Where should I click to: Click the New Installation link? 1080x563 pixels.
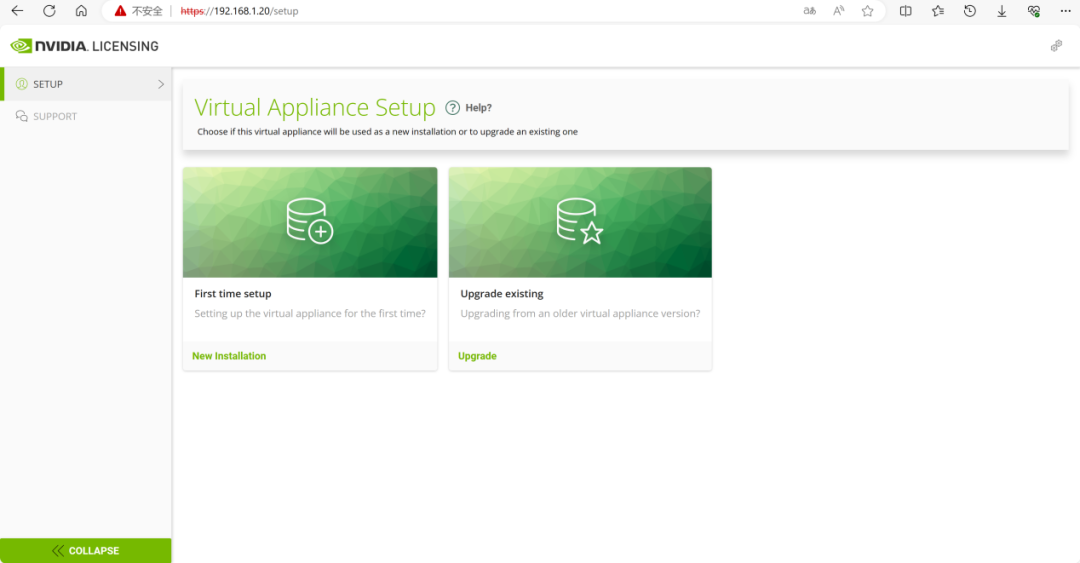(229, 356)
